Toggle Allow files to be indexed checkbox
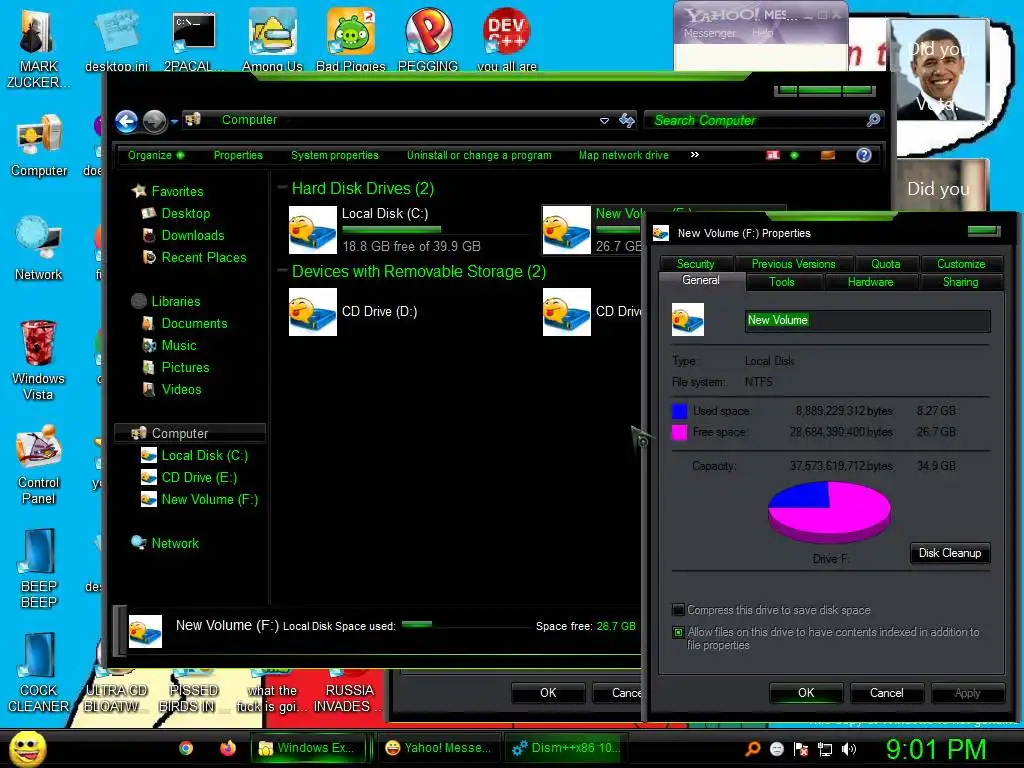Image resolution: width=1024 pixels, height=768 pixels. [x=679, y=632]
